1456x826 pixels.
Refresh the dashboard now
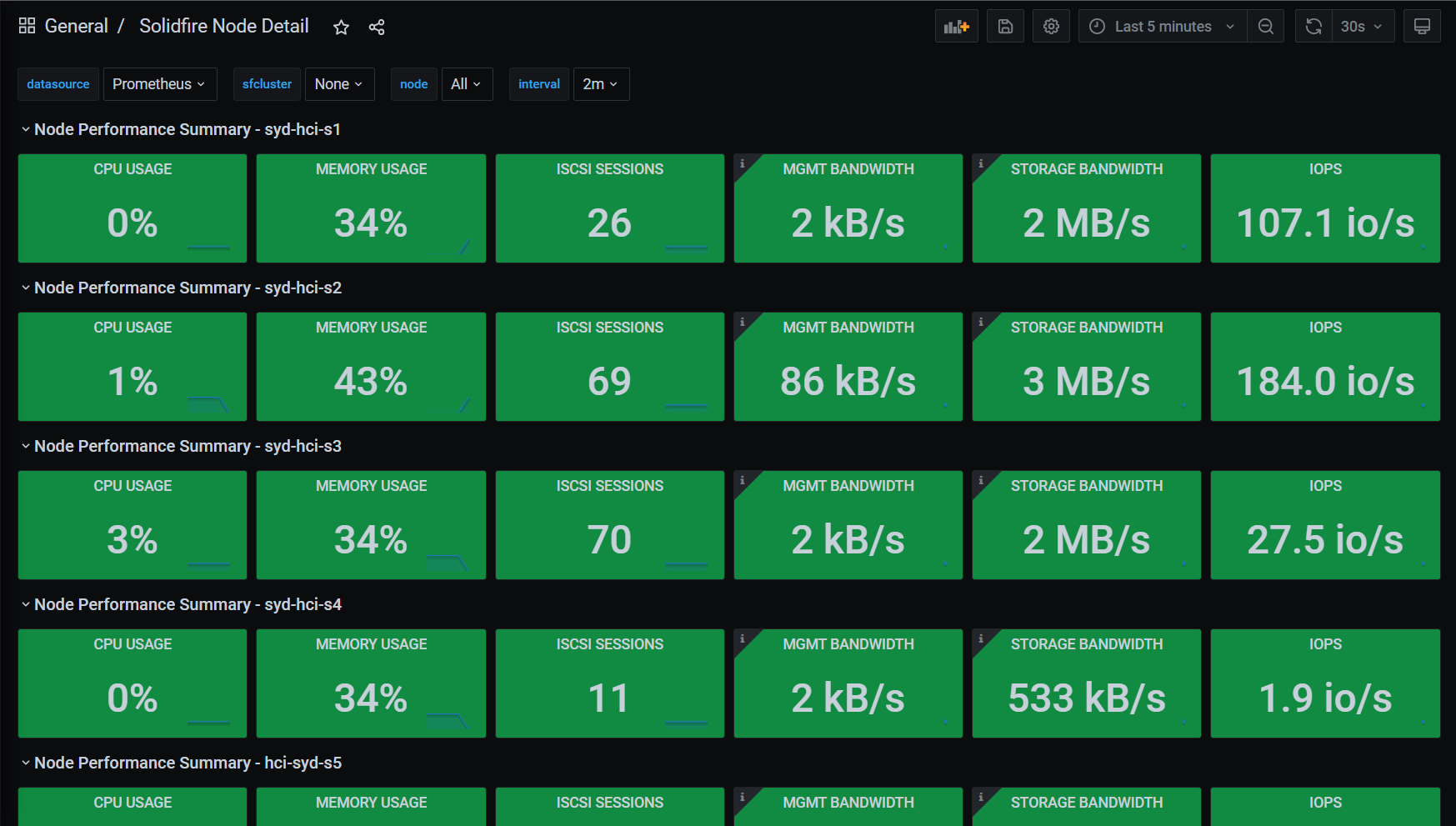[1313, 27]
